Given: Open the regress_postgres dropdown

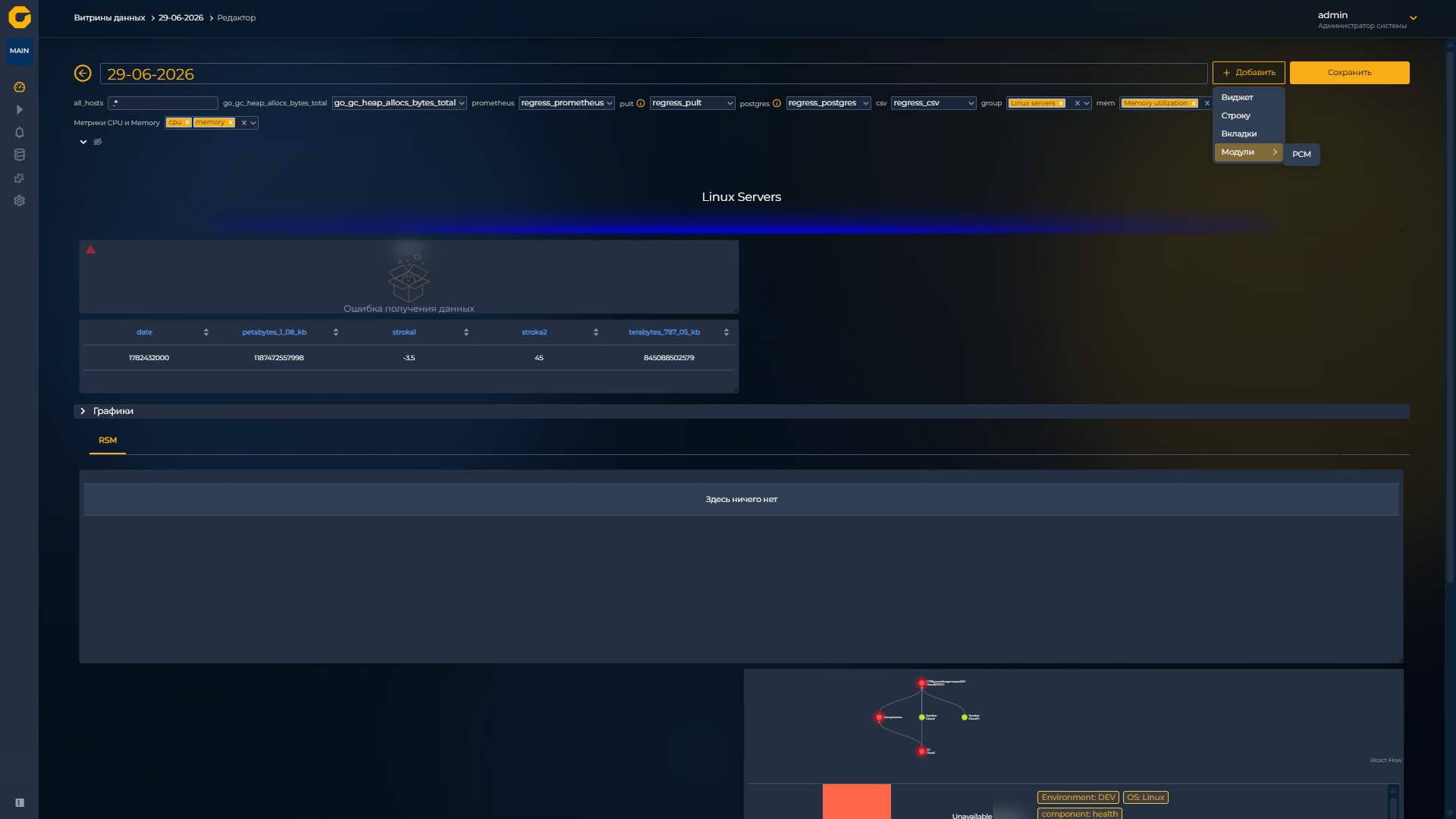Looking at the screenshot, I should coord(828,103).
